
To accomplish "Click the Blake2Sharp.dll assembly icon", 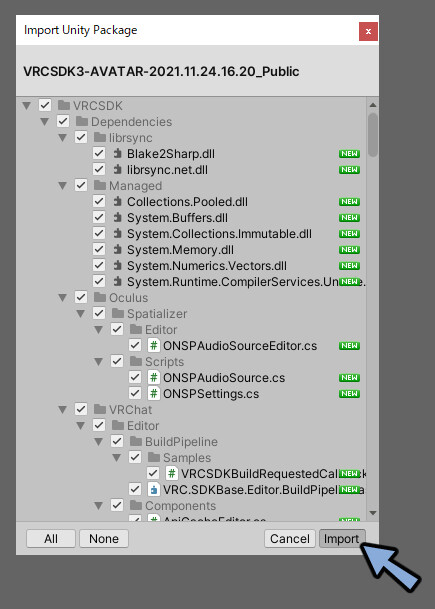I will pos(117,153).
